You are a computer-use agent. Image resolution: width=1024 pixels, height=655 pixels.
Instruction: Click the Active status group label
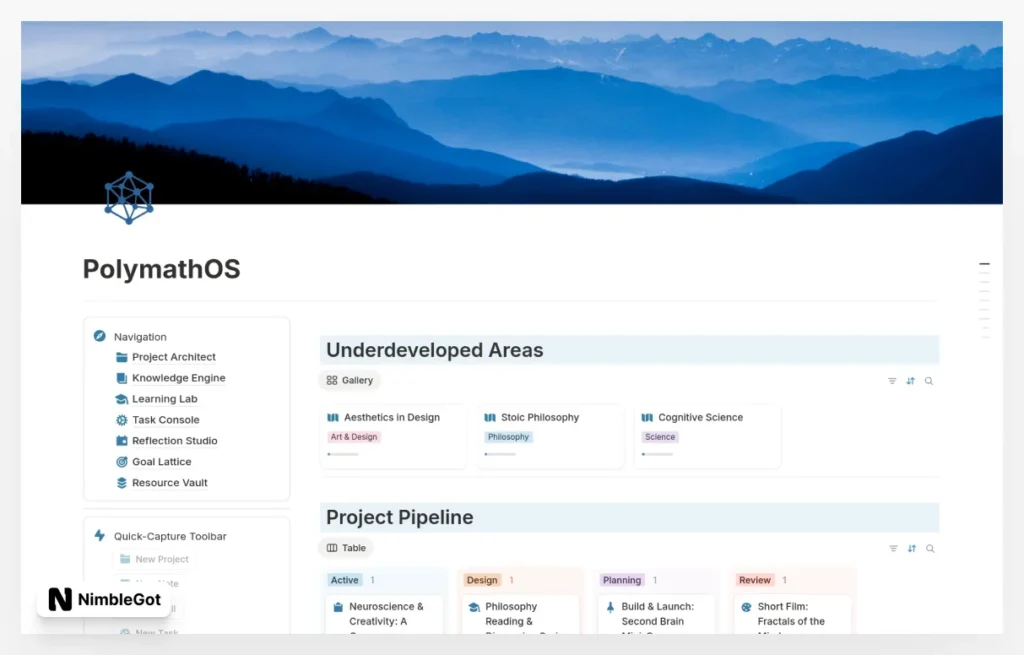344,580
